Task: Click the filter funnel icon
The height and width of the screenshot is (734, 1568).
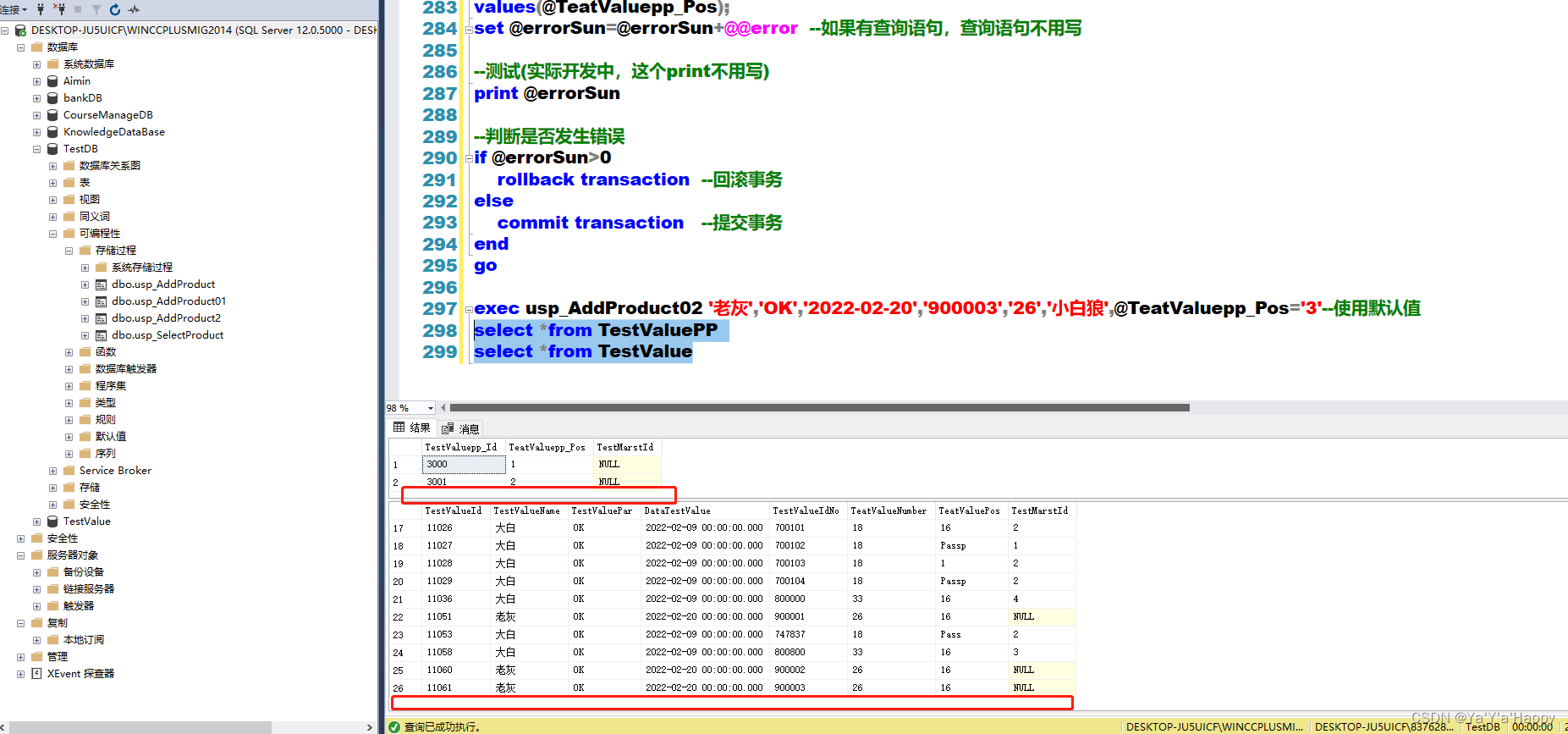Action: [96, 10]
